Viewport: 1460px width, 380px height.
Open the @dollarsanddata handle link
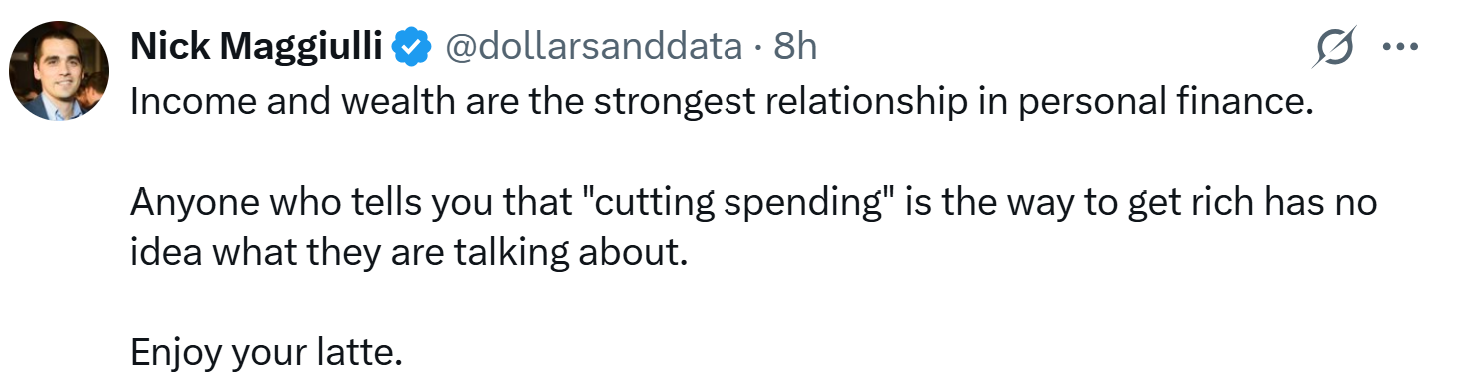point(592,47)
